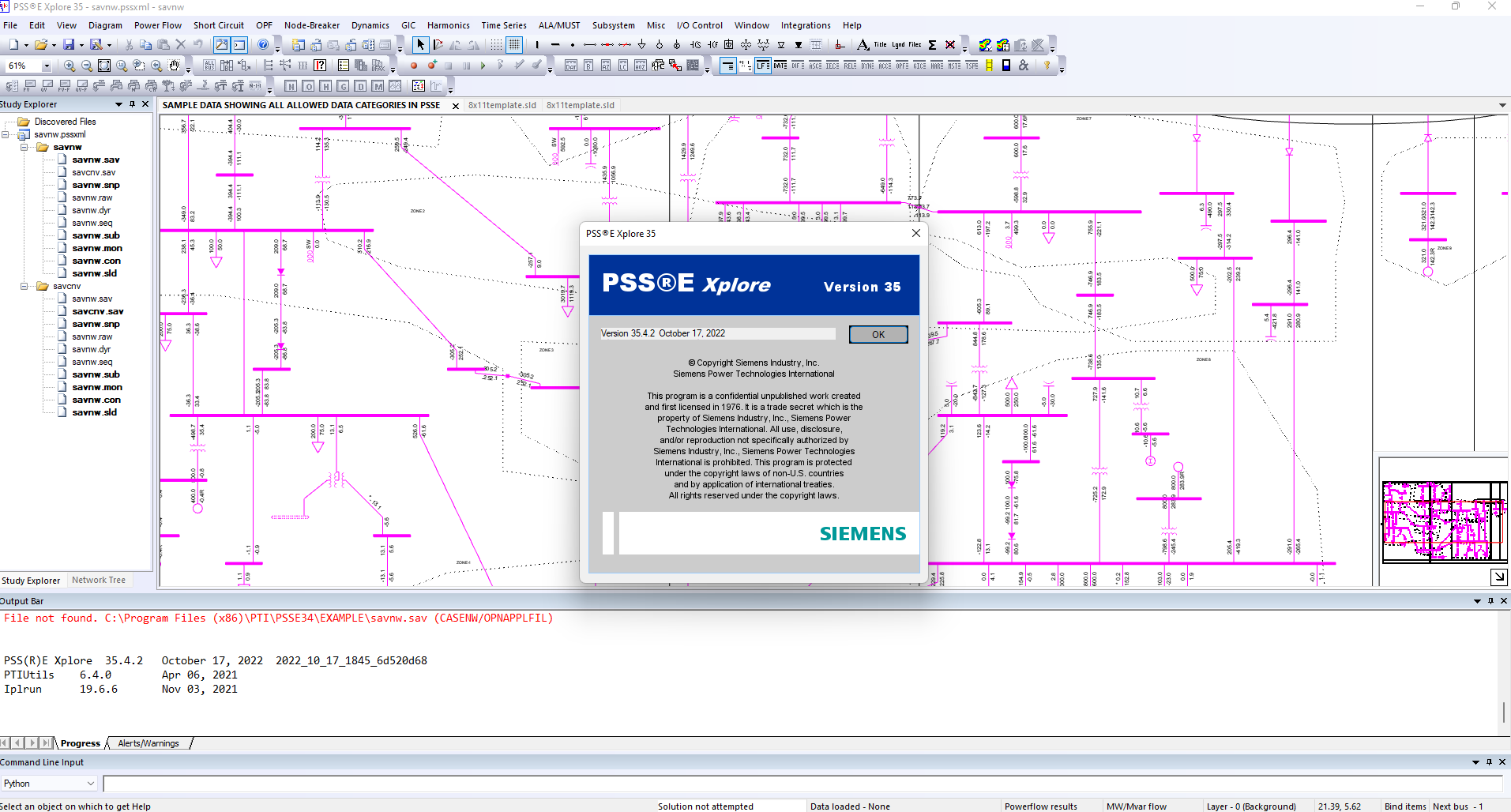Image resolution: width=1511 pixels, height=812 pixels.
Task: Open the Power Flow menu
Action: point(158,25)
